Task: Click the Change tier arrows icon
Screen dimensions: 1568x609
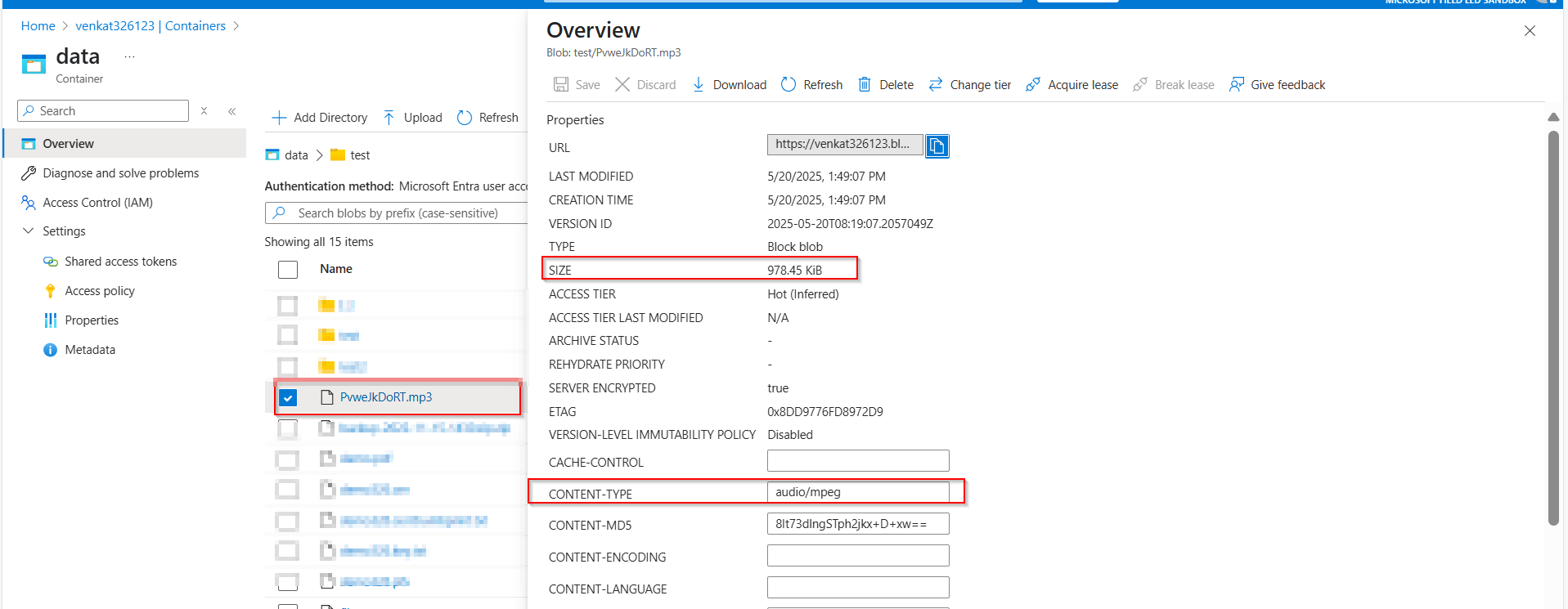Action: [936, 84]
